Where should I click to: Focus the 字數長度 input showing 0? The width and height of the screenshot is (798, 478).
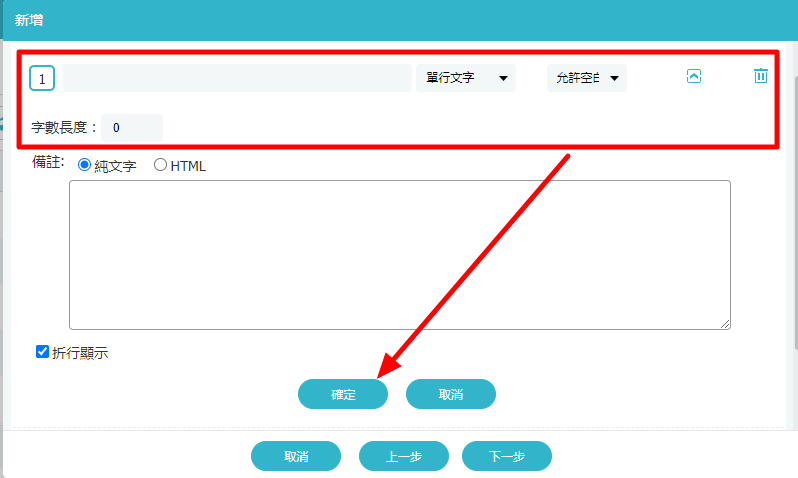pos(131,128)
